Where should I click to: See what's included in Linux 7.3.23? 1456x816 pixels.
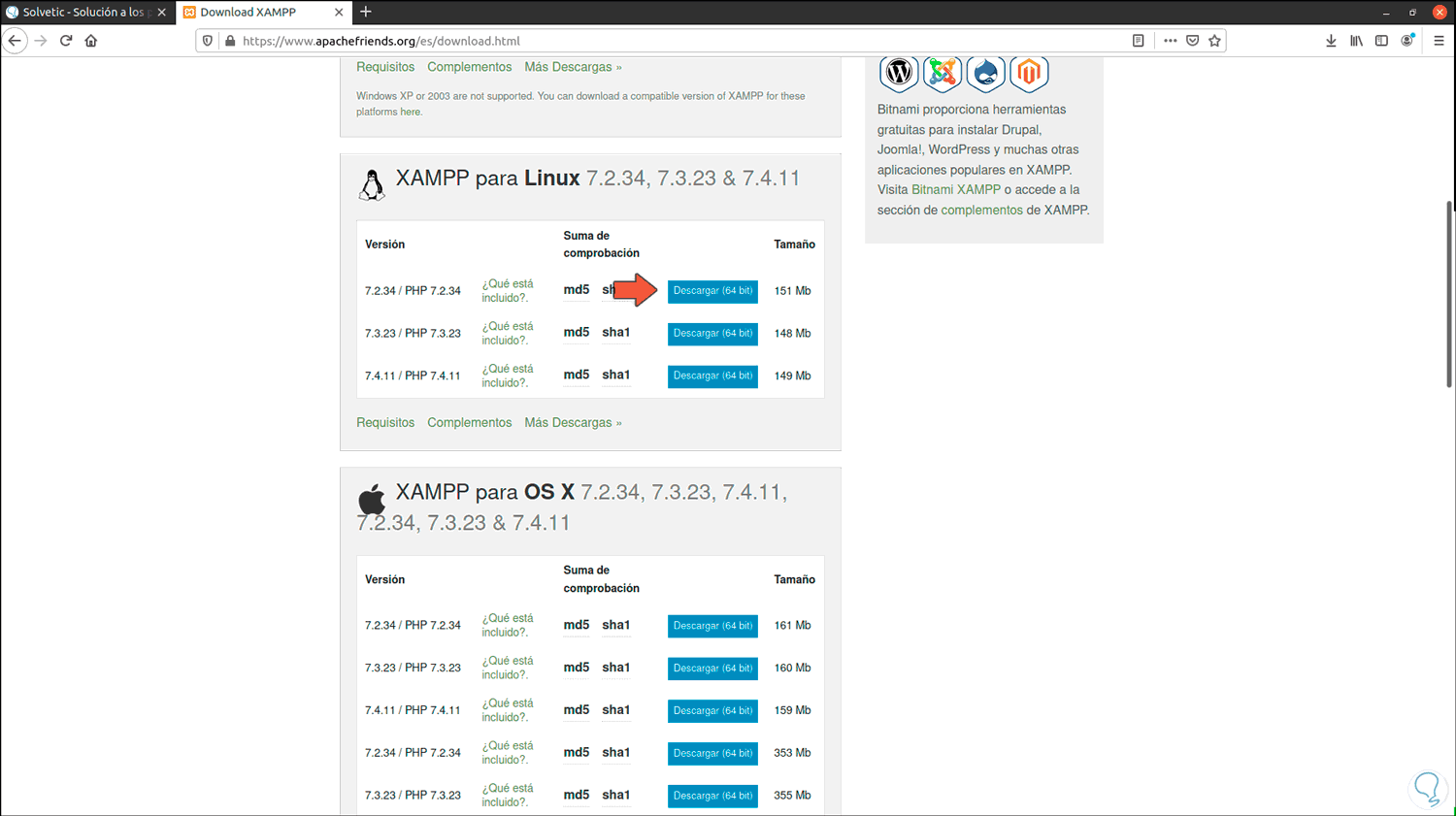508,334
